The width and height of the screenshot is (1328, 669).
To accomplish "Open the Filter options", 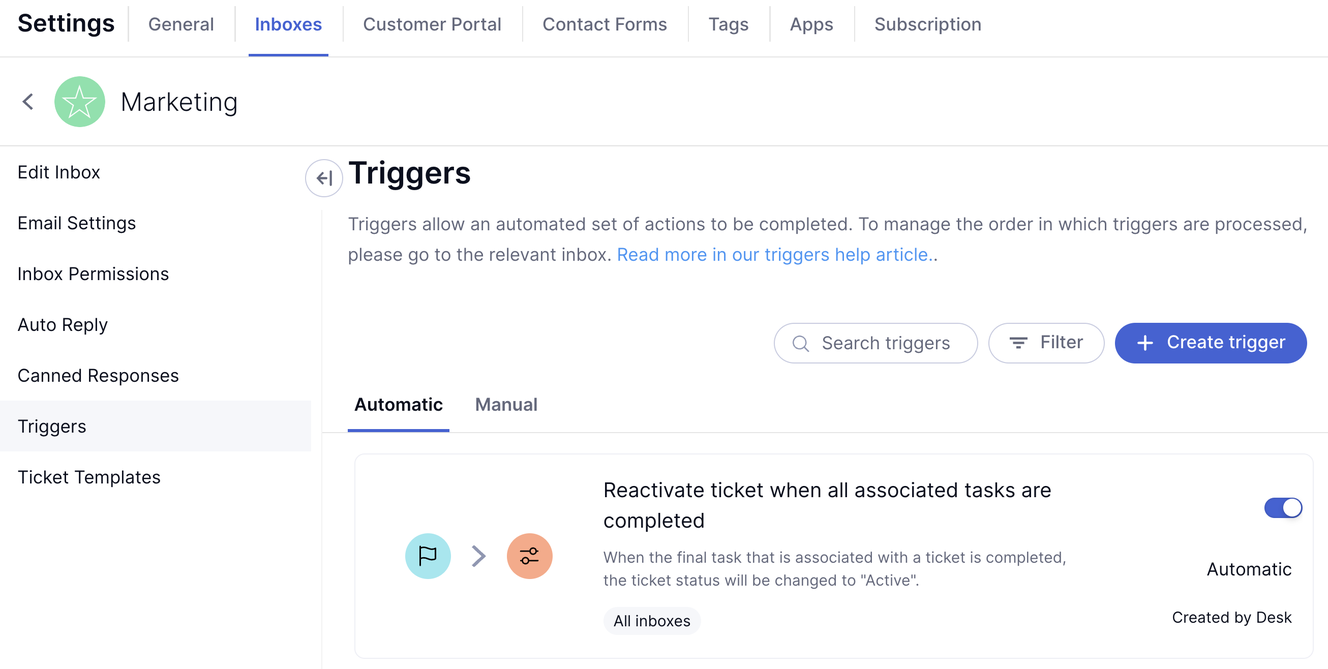I will [x=1046, y=343].
